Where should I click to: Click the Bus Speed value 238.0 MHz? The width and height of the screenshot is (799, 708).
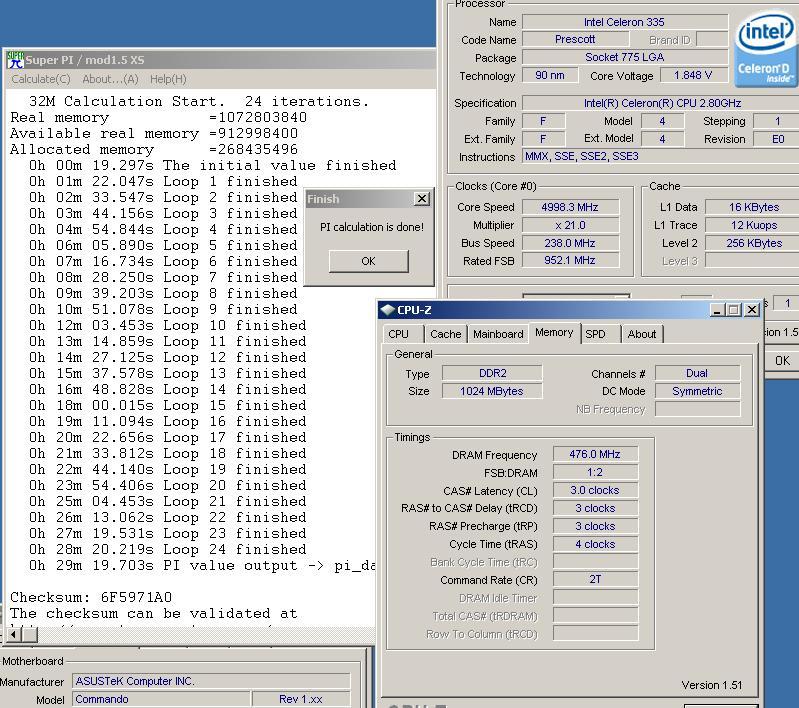[570, 243]
